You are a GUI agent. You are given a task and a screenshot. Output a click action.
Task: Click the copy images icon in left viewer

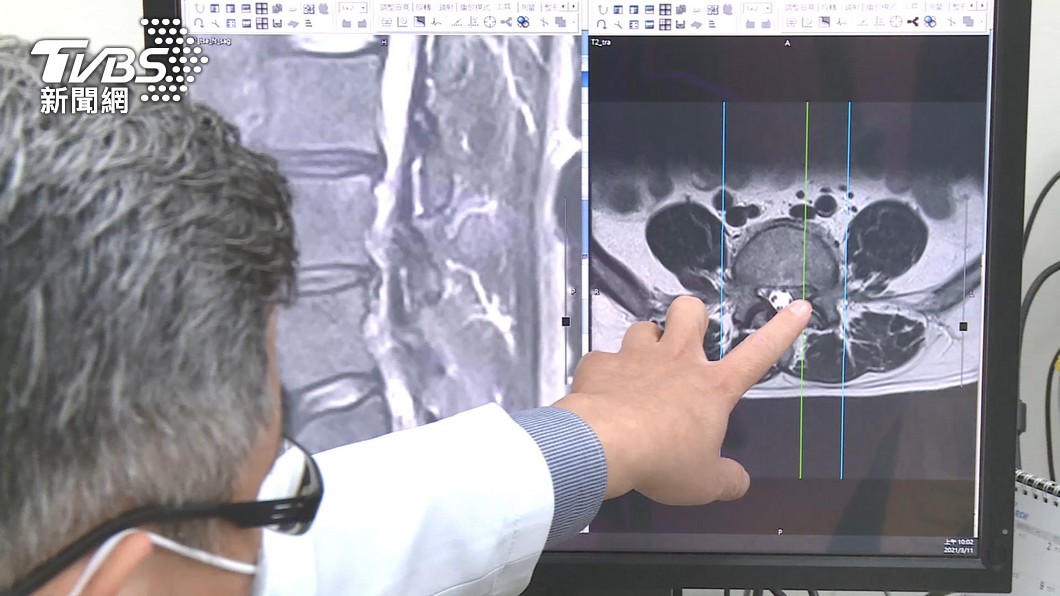coord(277,8)
